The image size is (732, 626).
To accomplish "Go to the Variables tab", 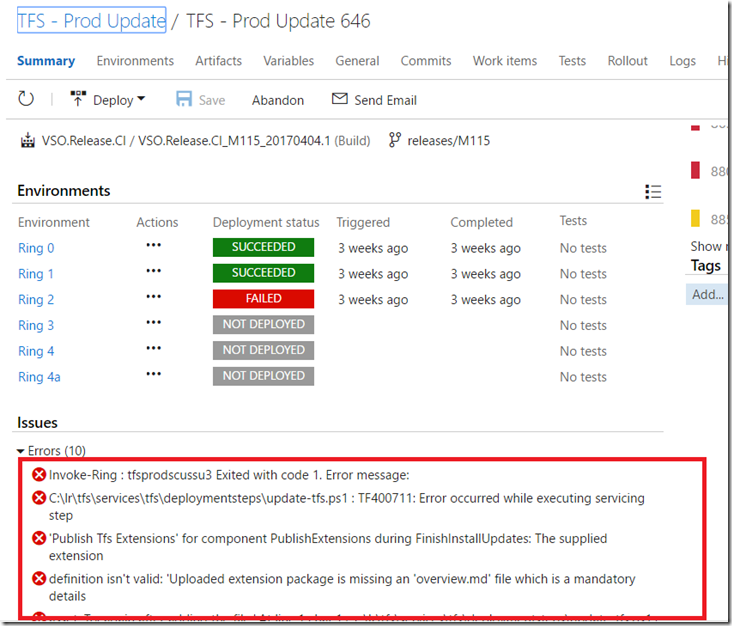I will click(x=289, y=61).
